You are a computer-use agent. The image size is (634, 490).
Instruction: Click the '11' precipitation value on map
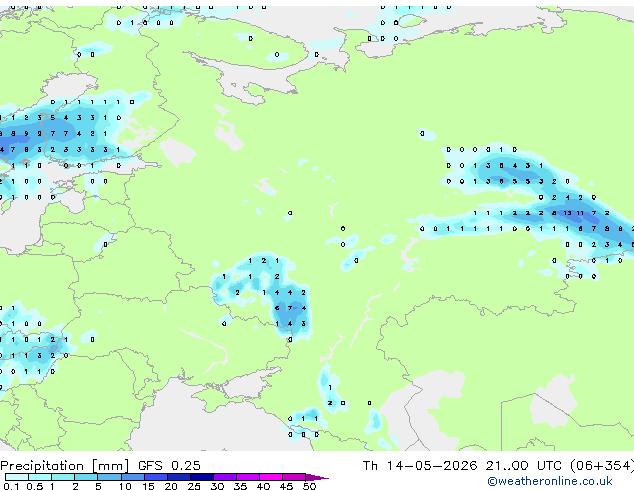[580, 213]
